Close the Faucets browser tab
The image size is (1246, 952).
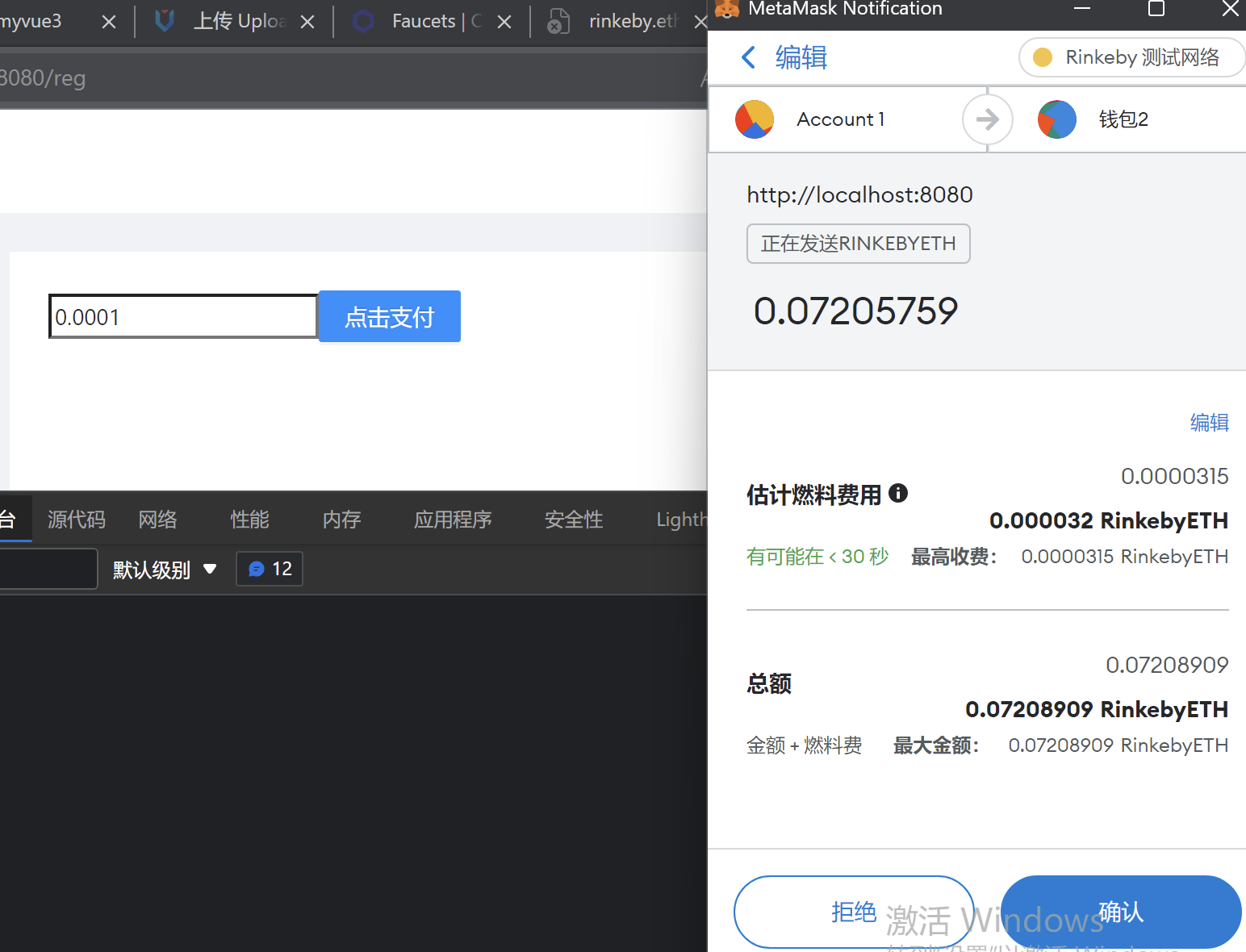504,22
